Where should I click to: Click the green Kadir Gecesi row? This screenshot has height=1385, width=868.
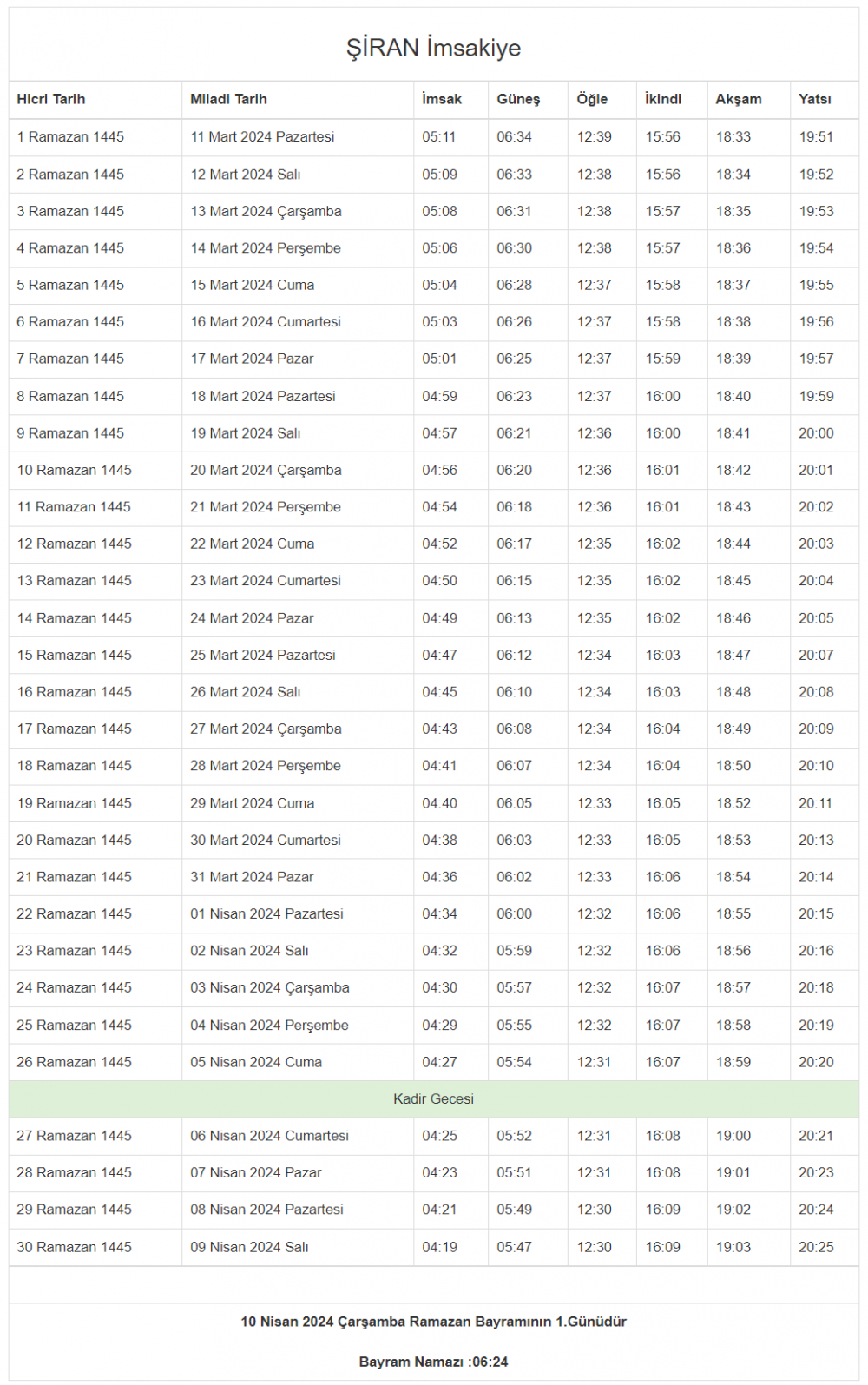[x=433, y=1098]
